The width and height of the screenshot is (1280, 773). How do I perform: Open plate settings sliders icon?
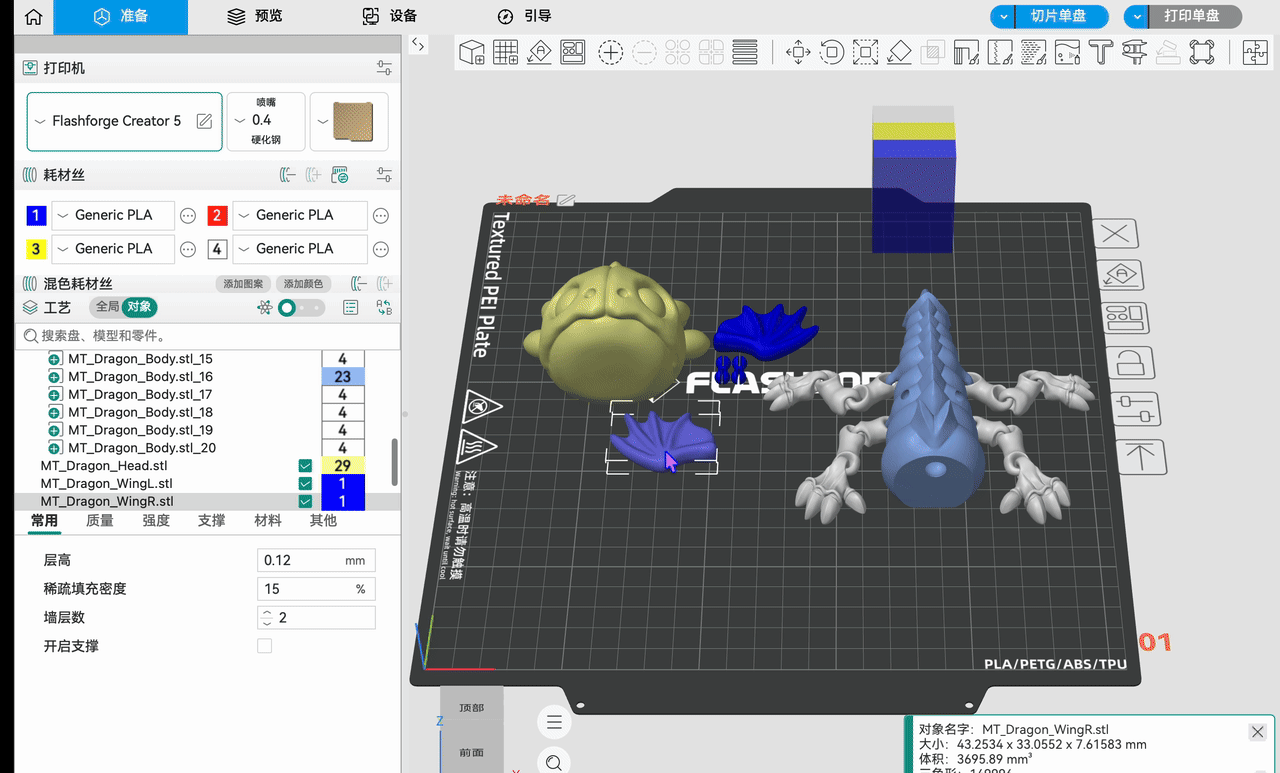click(x=1135, y=408)
